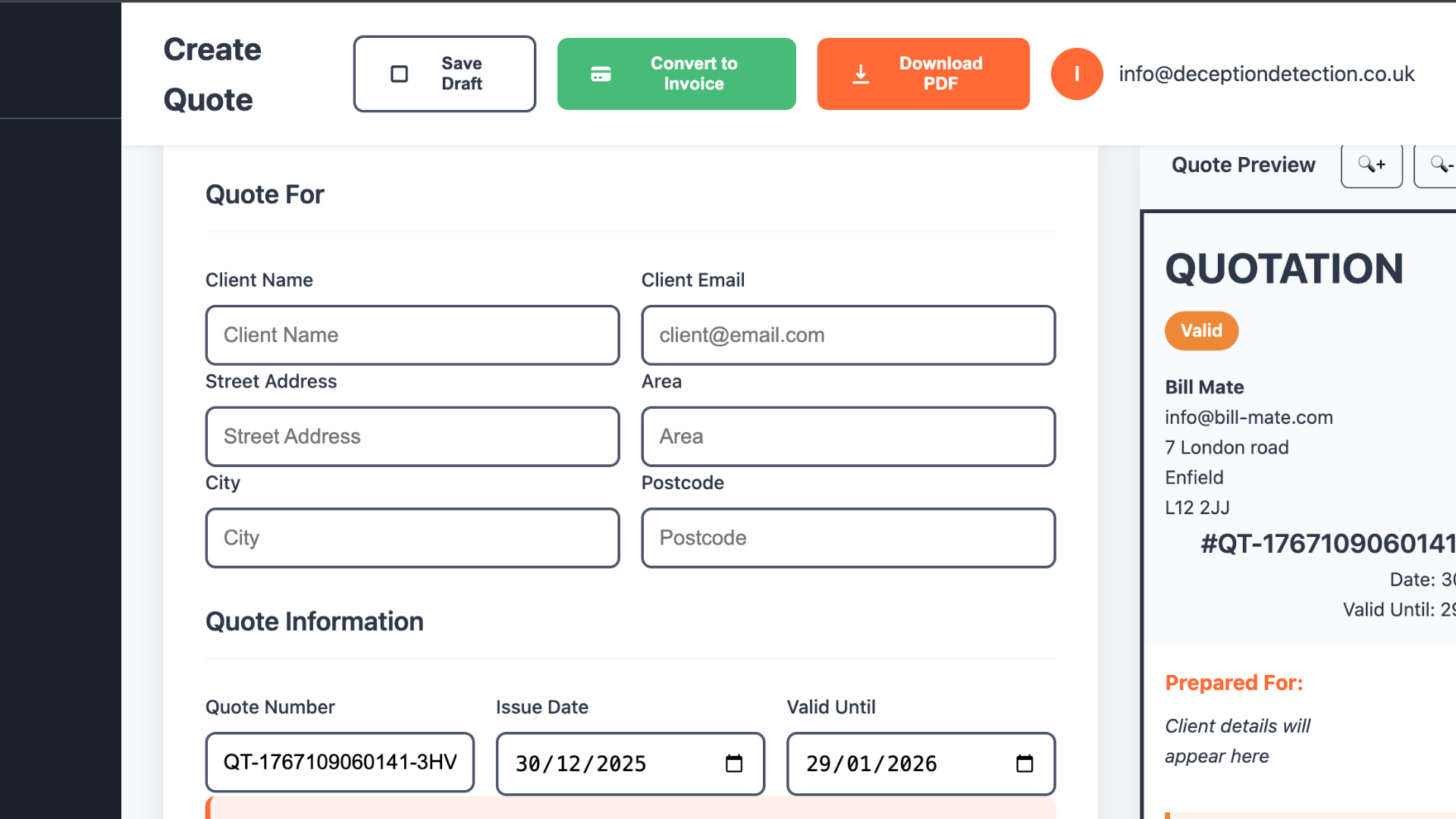Click the square icon inside Save Draft
Screen dimensions: 1456x819
tap(398, 74)
